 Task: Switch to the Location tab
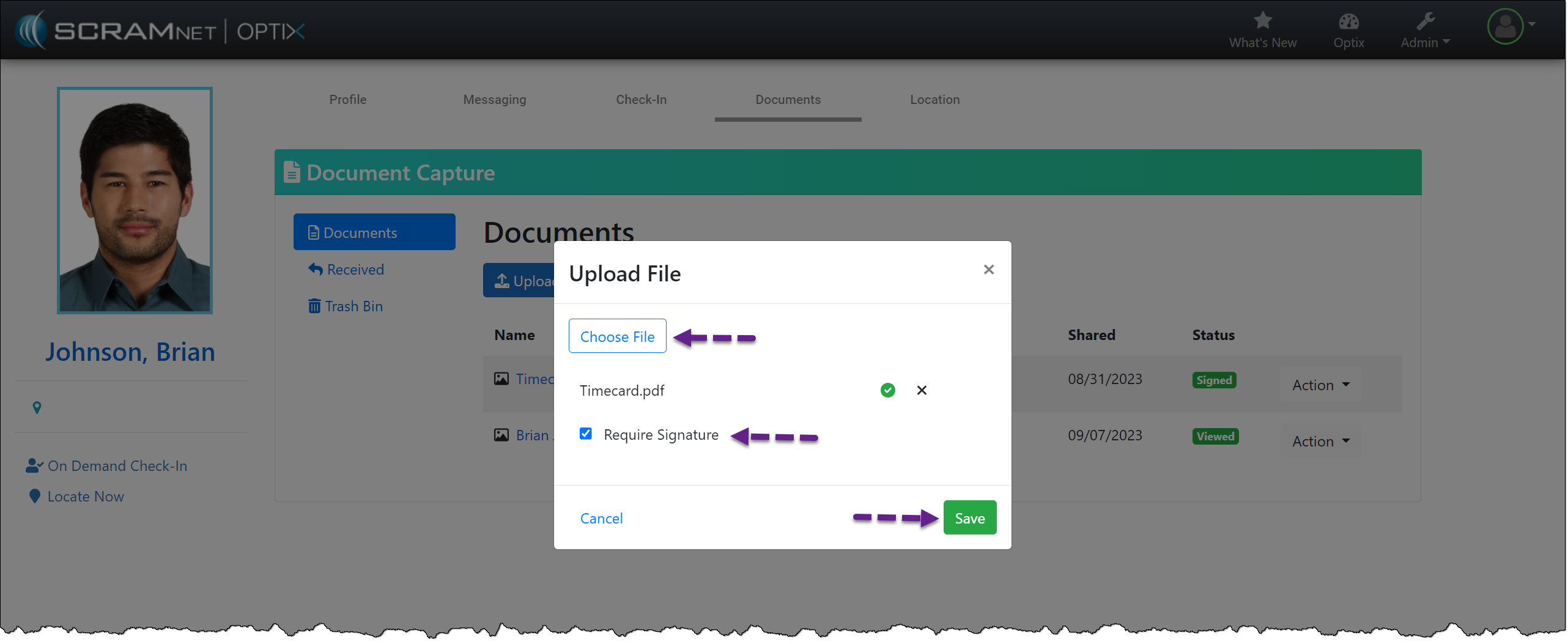coord(934,100)
